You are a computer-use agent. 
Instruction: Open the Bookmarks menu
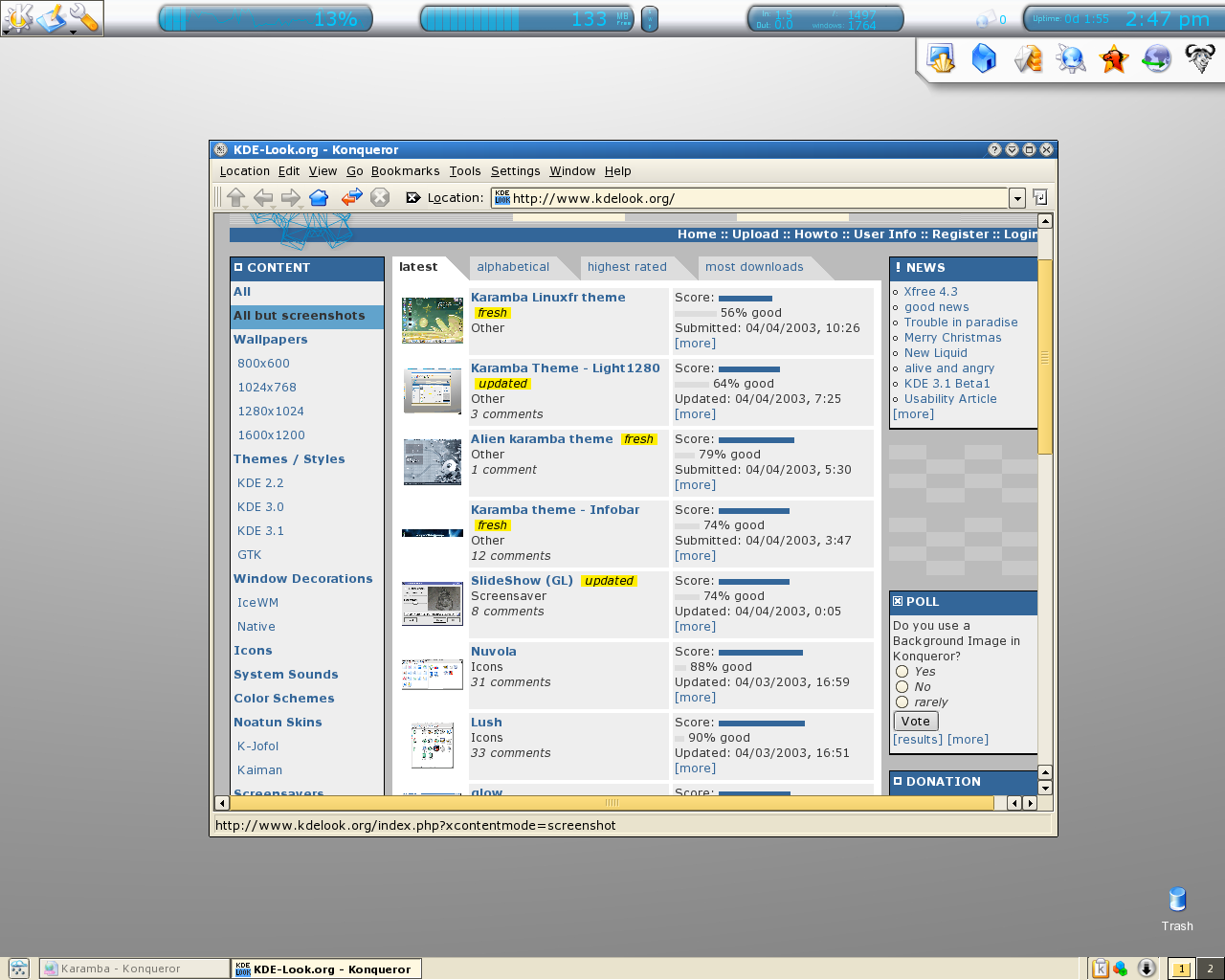click(406, 171)
